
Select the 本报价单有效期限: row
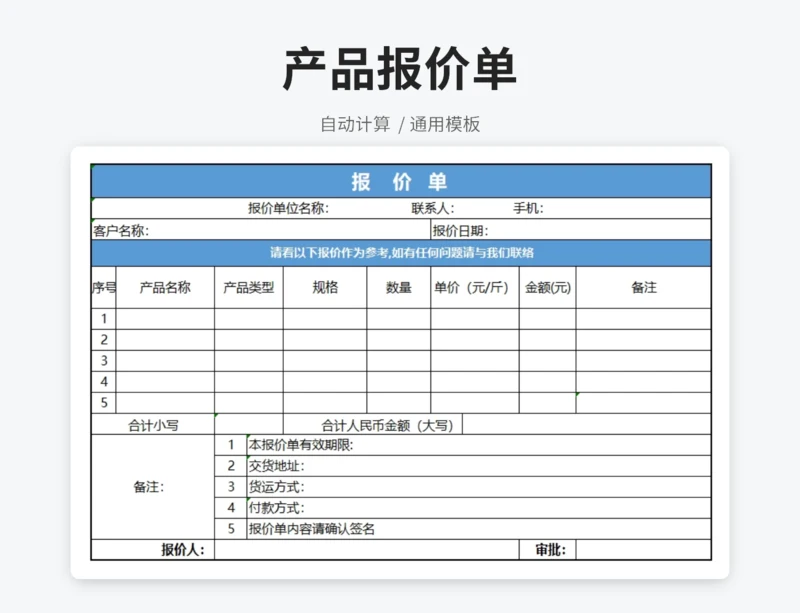479,445
